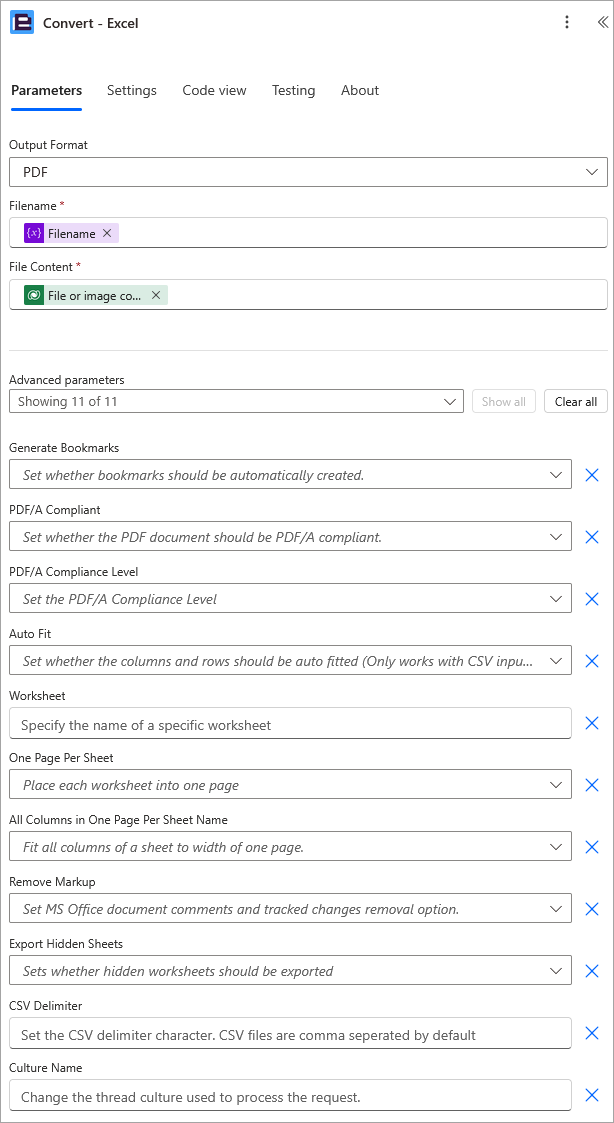Expand the Export Hidden Sheets dropdown
The height and width of the screenshot is (1123, 614).
(558, 970)
